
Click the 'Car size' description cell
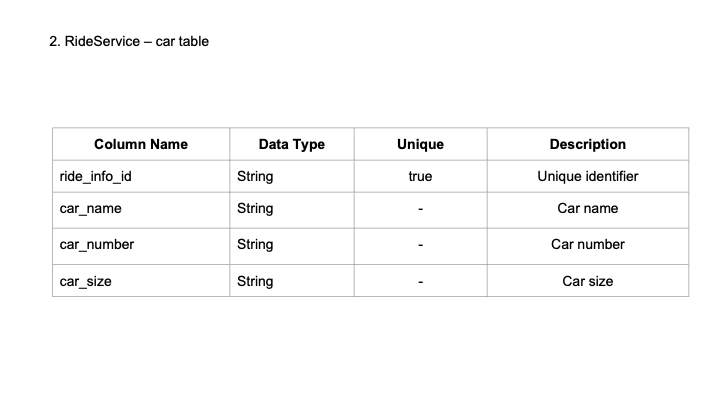[588, 281]
